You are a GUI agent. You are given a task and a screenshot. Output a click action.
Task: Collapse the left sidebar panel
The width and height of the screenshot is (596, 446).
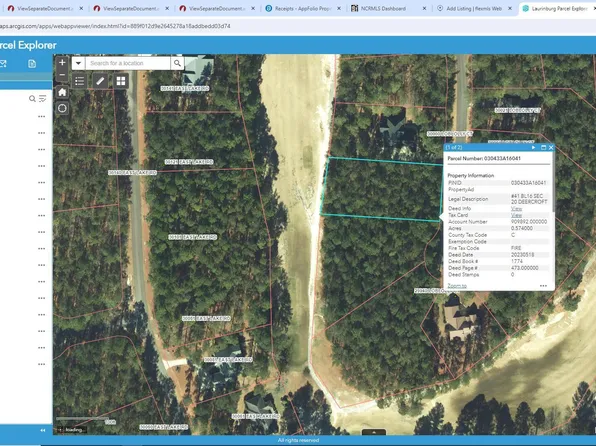pos(43,430)
